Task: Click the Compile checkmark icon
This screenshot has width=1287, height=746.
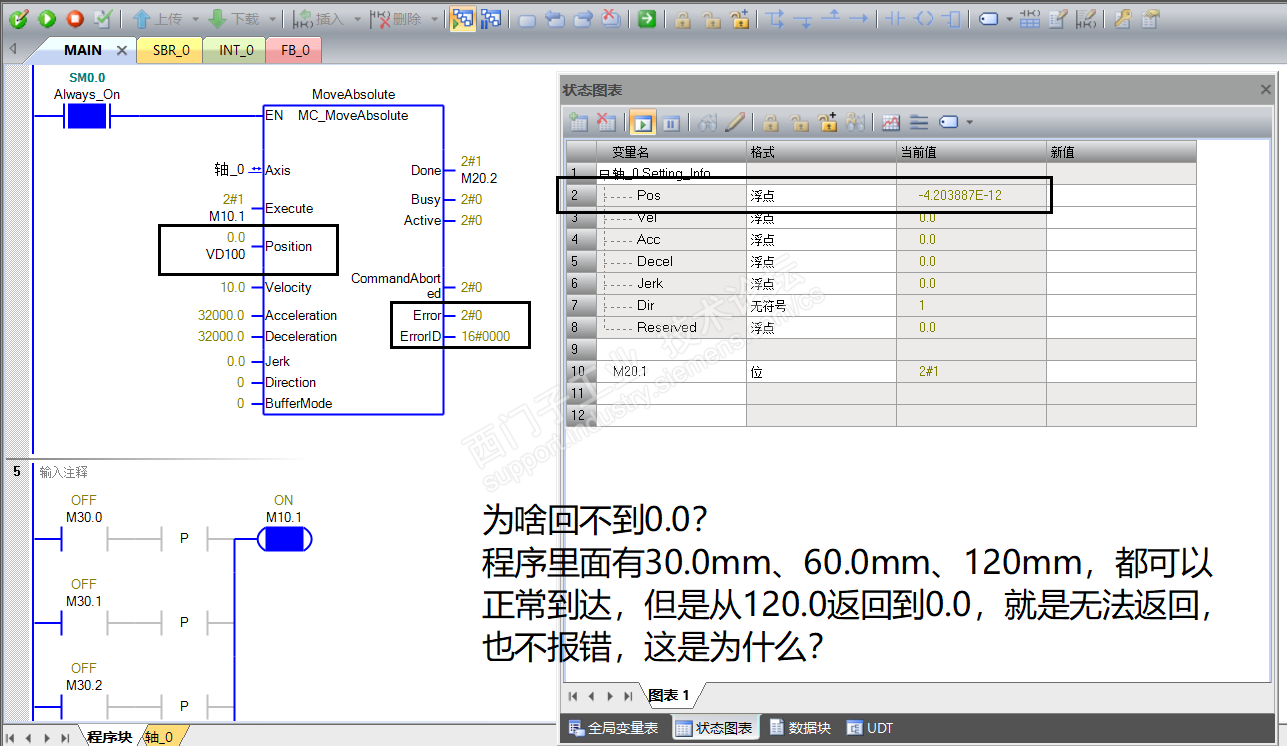Action: click(x=103, y=18)
